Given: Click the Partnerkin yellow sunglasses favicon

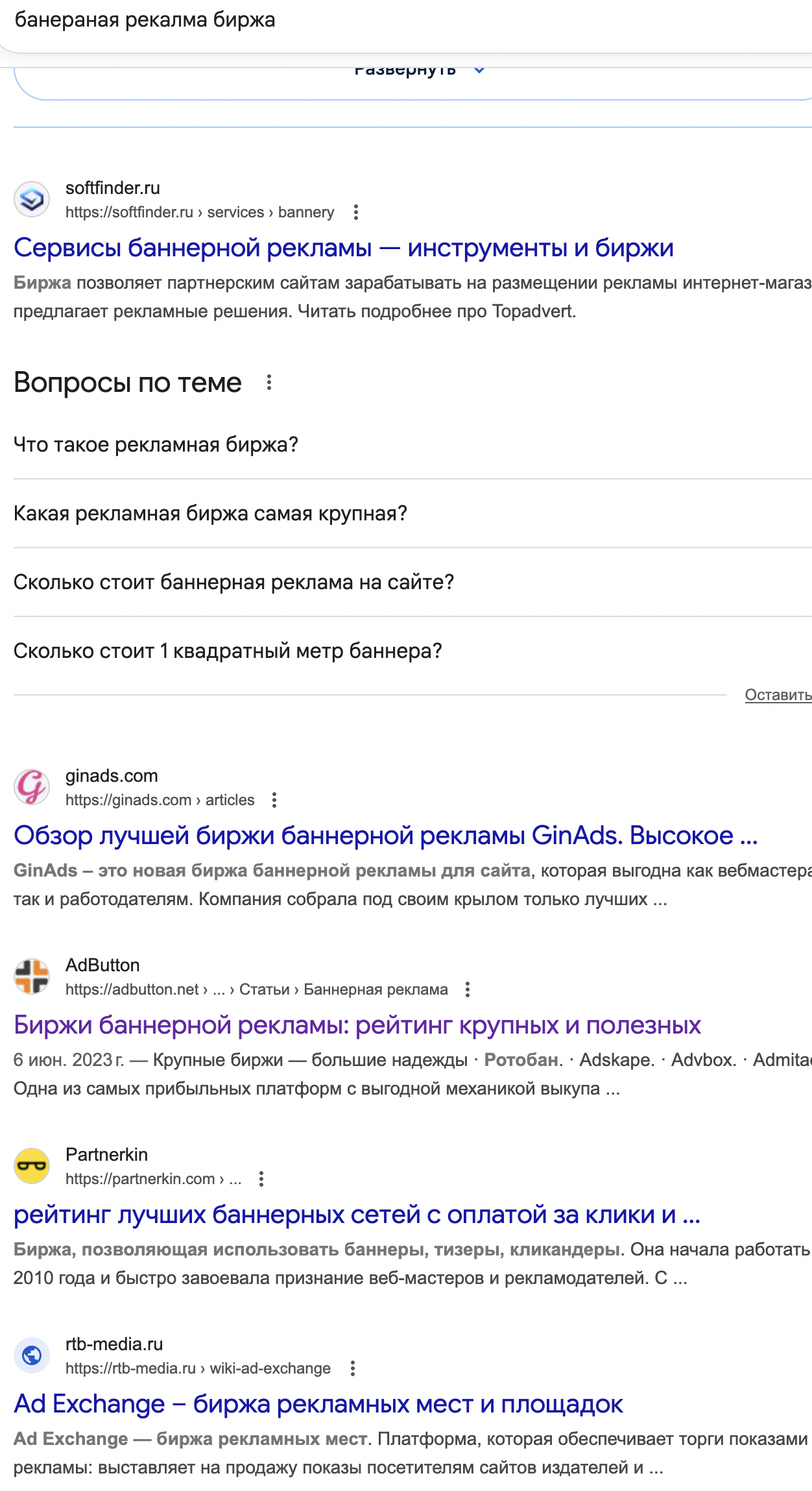Looking at the screenshot, I should [x=32, y=1166].
